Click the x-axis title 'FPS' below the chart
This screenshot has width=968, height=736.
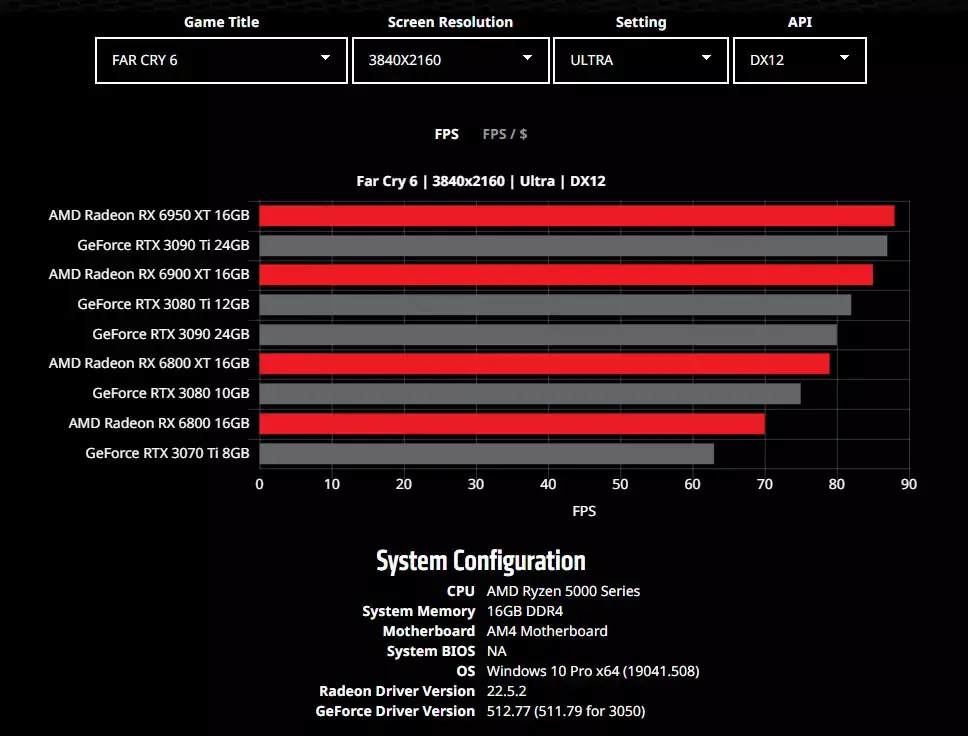click(x=584, y=511)
